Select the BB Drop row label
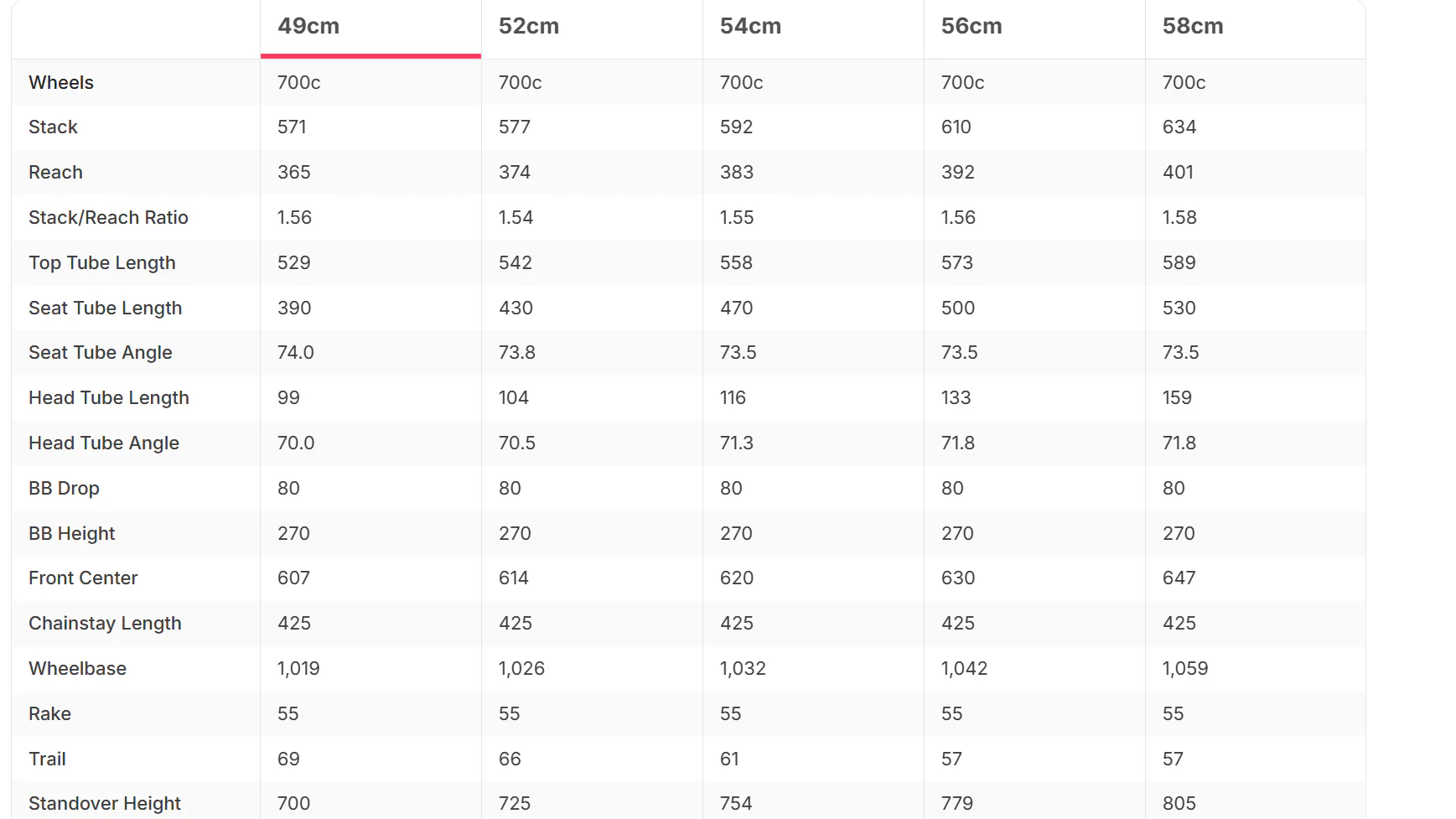The height and width of the screenshot is (819, 1456). pos(64,488)
